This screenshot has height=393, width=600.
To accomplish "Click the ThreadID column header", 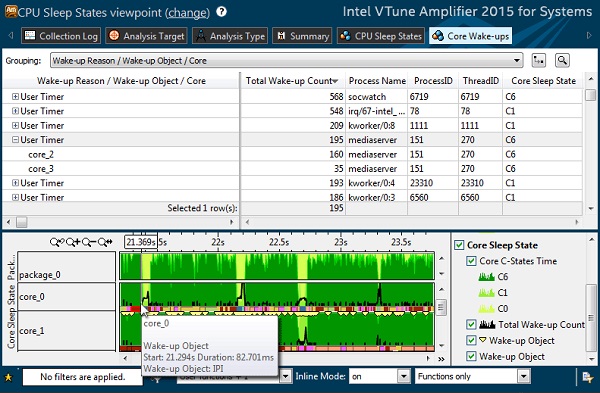I will click(x=481, y=81).
